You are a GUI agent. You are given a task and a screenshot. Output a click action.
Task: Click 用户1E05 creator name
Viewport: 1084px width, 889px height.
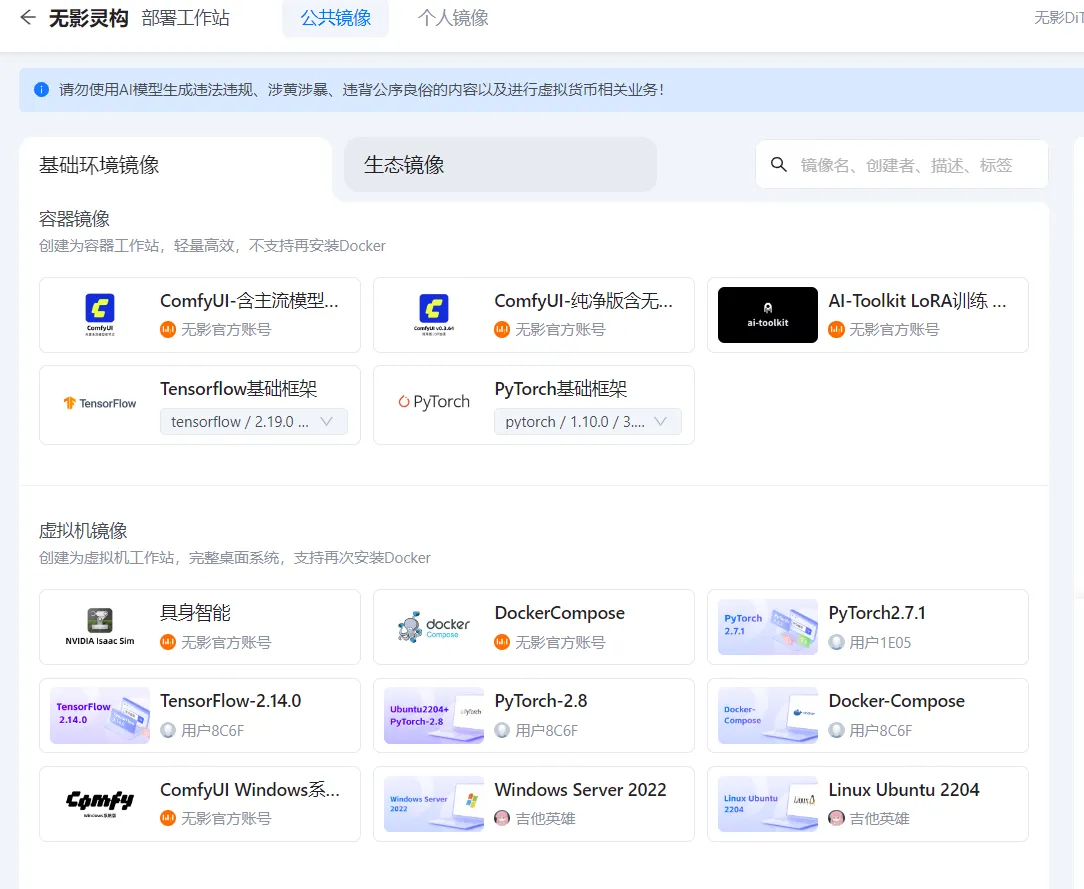click(880, 642)
